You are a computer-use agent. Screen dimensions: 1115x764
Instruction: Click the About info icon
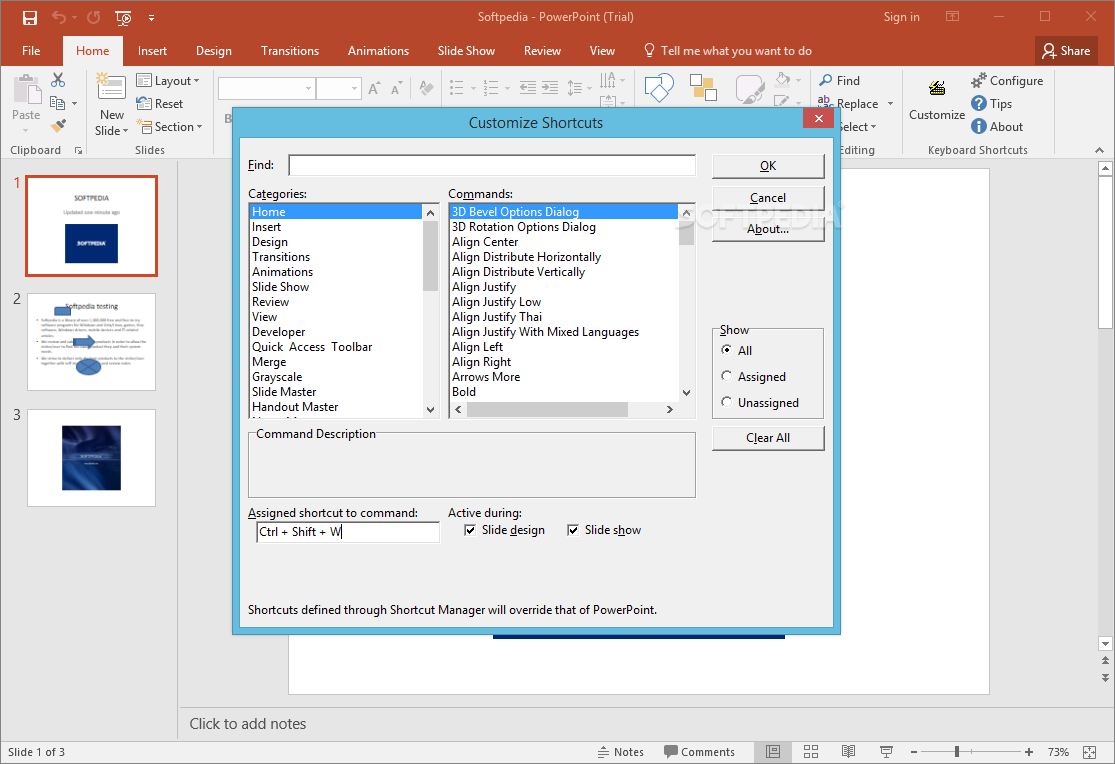click(x=979, y=126)
